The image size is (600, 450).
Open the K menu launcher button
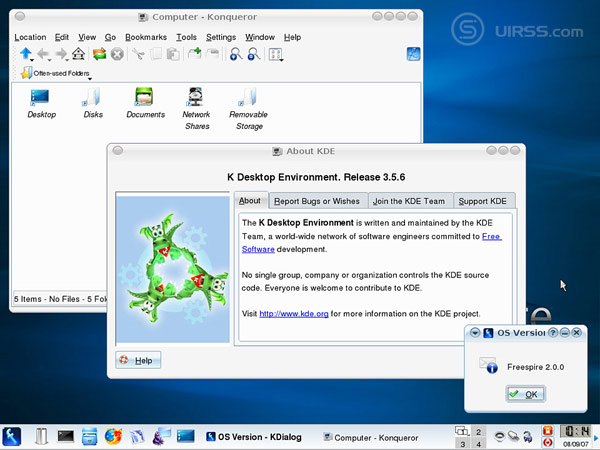point(14,436)
